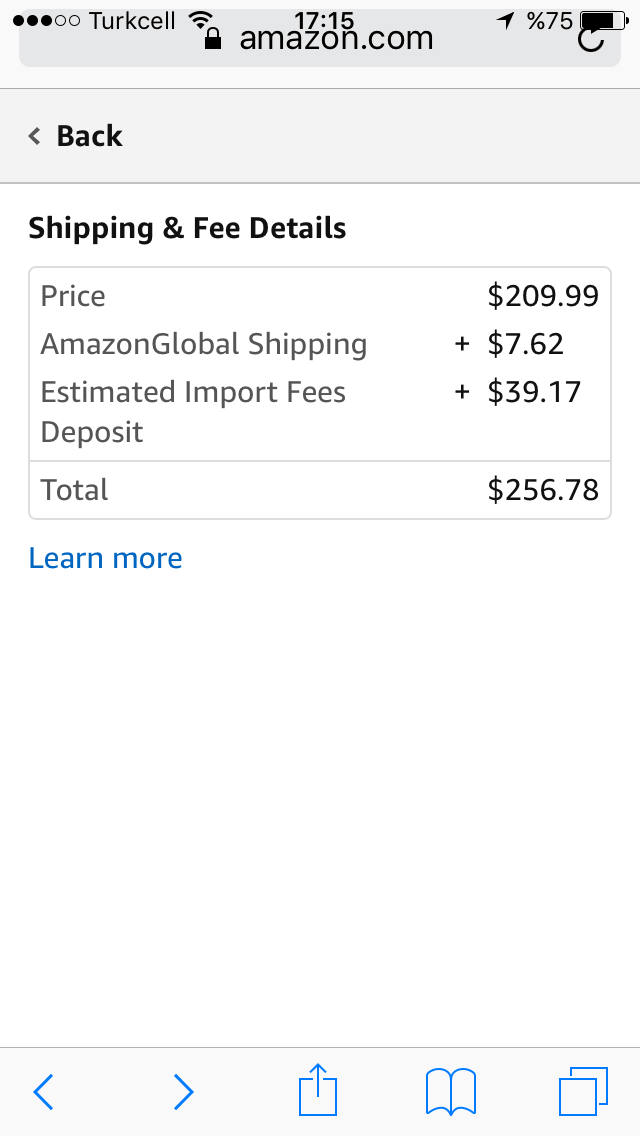Tap the padlock icon in address bar
The image size is (640, 1136).
212,40
